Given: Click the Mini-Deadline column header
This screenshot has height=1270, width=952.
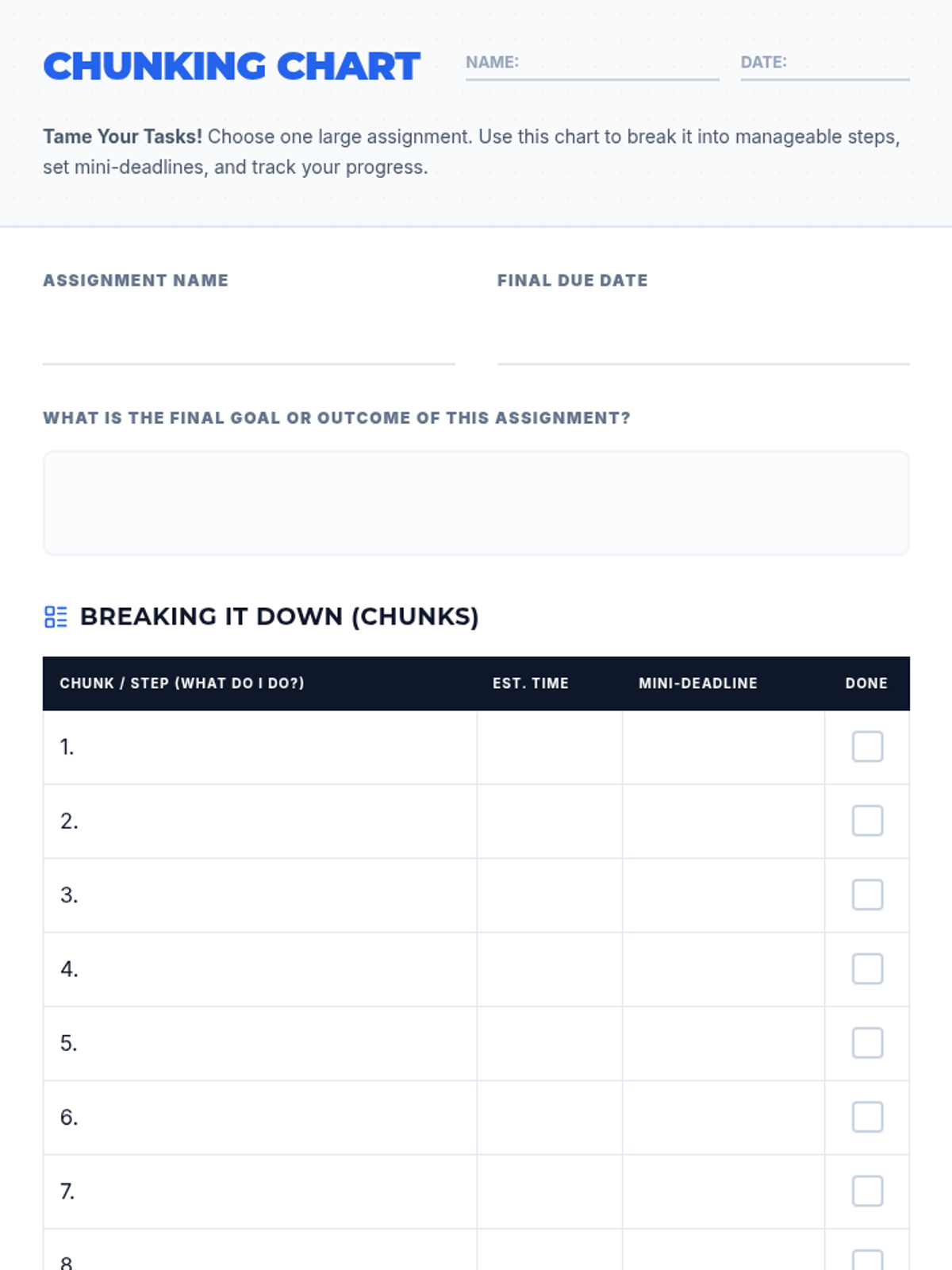Looking at the screenshot, I should (x=698, y=683).
